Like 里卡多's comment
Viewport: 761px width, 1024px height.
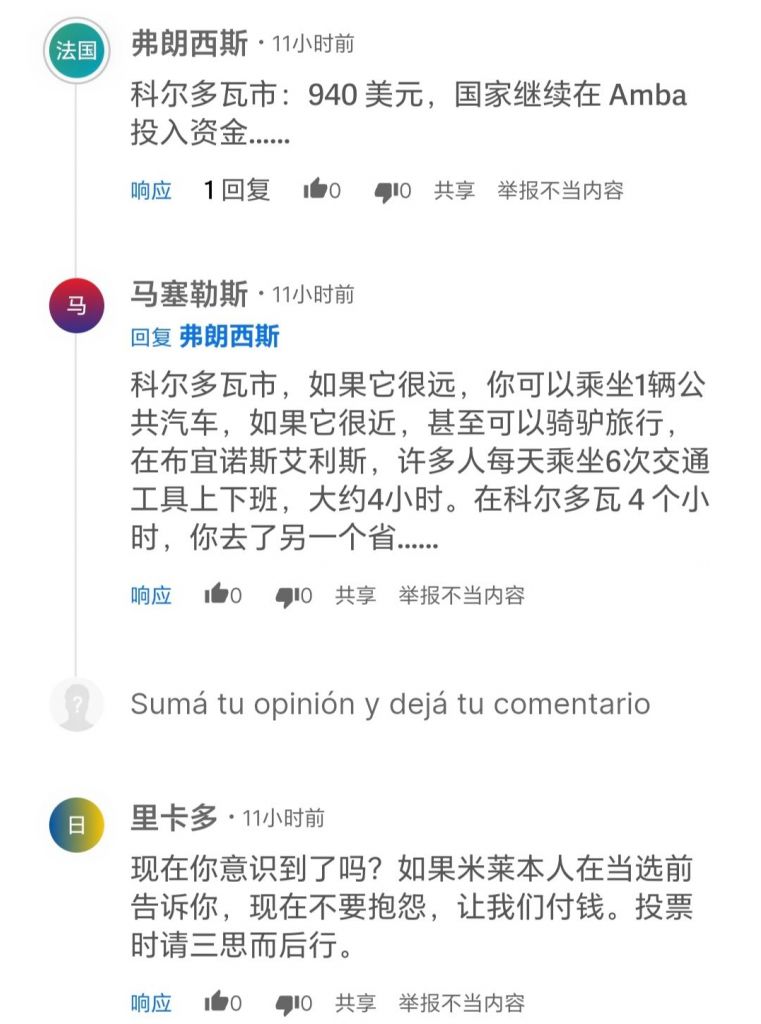tap(217, 1002)
